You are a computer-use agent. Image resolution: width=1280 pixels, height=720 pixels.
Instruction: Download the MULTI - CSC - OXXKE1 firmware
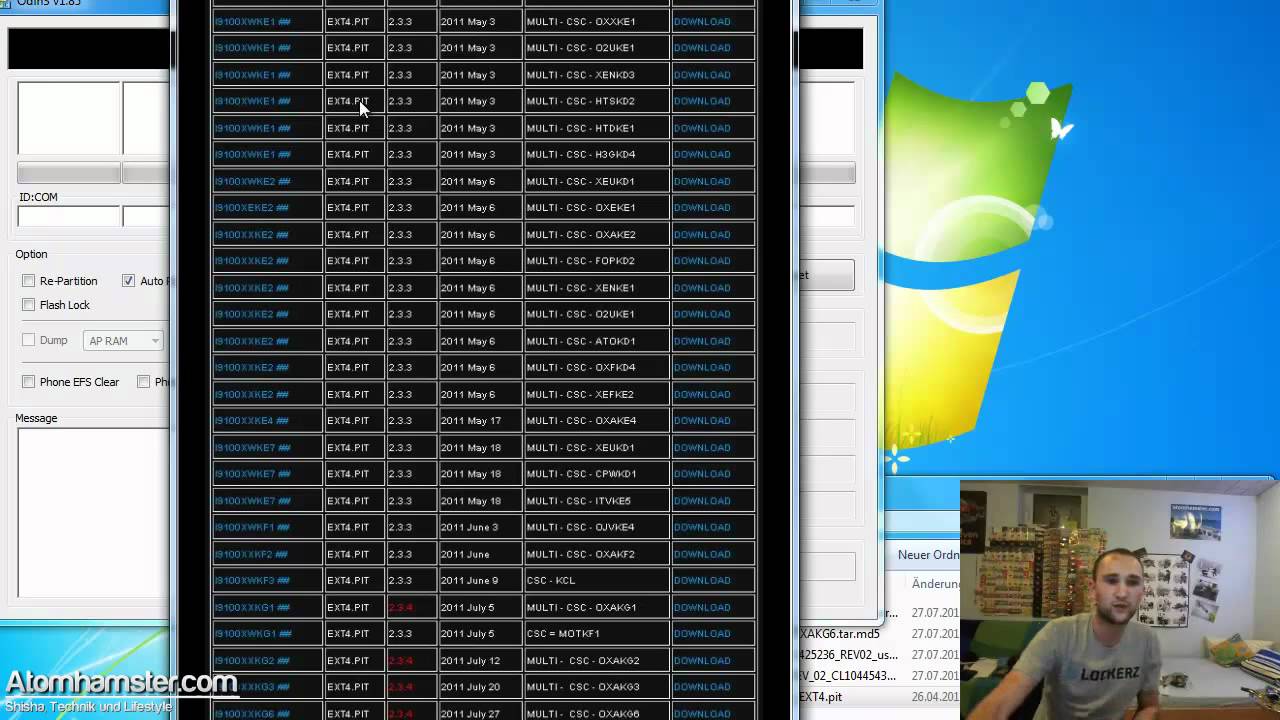(x=702, y=21)
